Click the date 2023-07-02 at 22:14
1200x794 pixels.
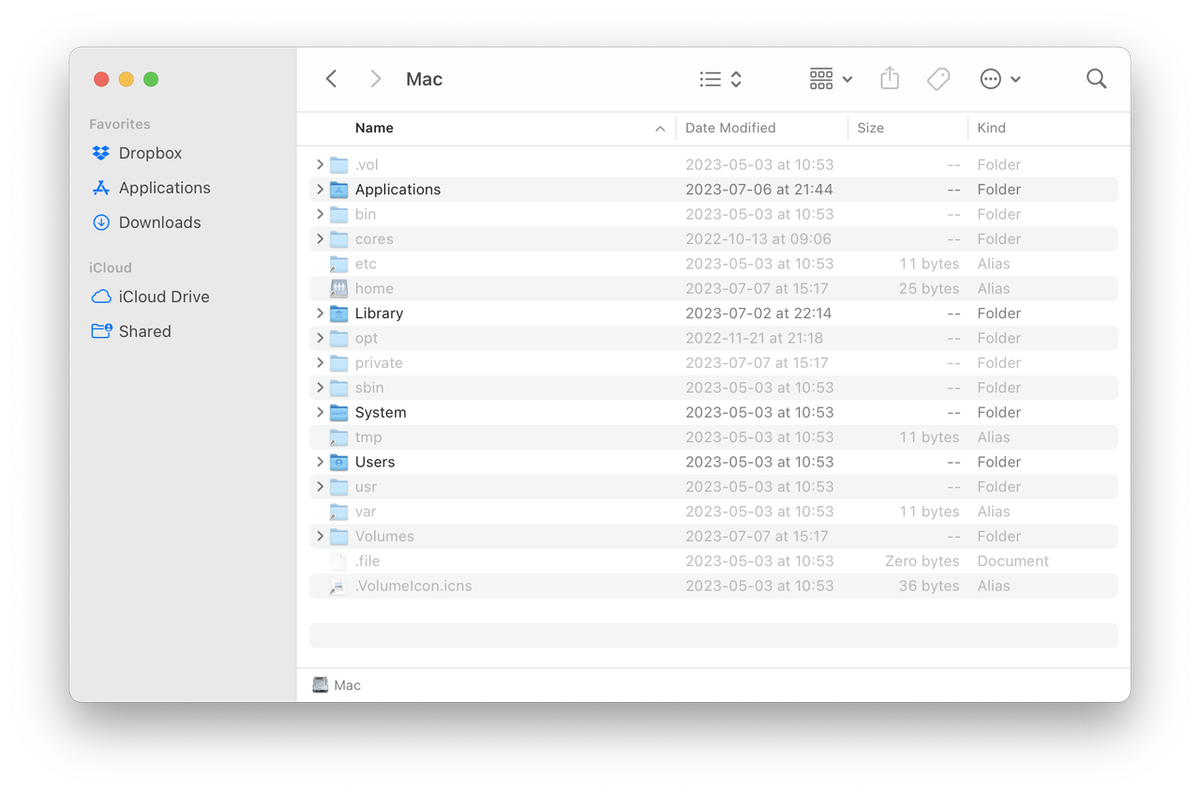point(758,313)
